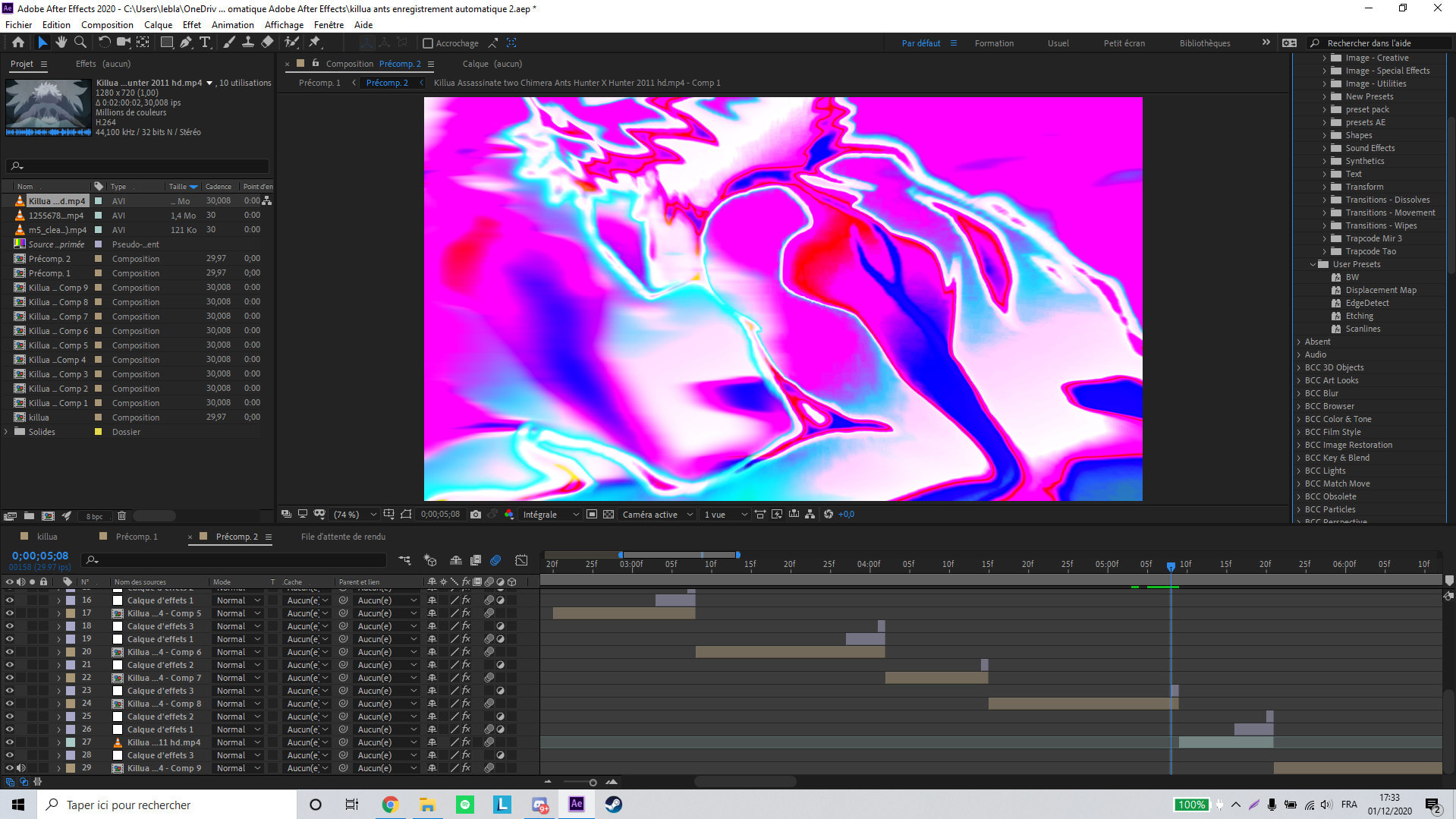Open the 1 vue layout dropdown
Image resolution: width=1456 pixels, height=819 pixels.
[725, 515]
